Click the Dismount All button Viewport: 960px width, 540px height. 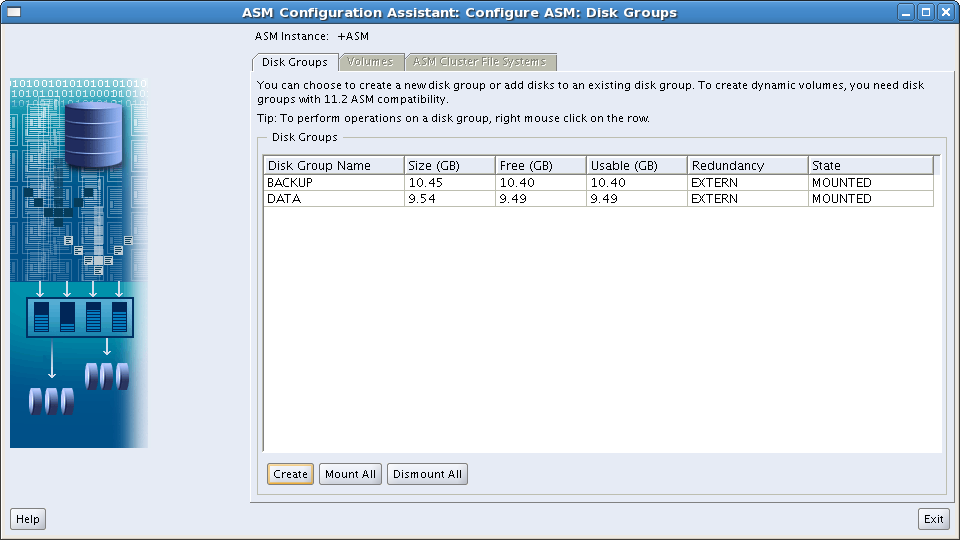coord(427,474)
